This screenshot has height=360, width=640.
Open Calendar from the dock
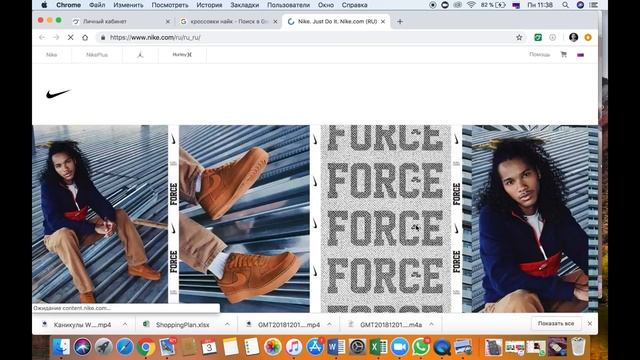(x=209, y=347)
